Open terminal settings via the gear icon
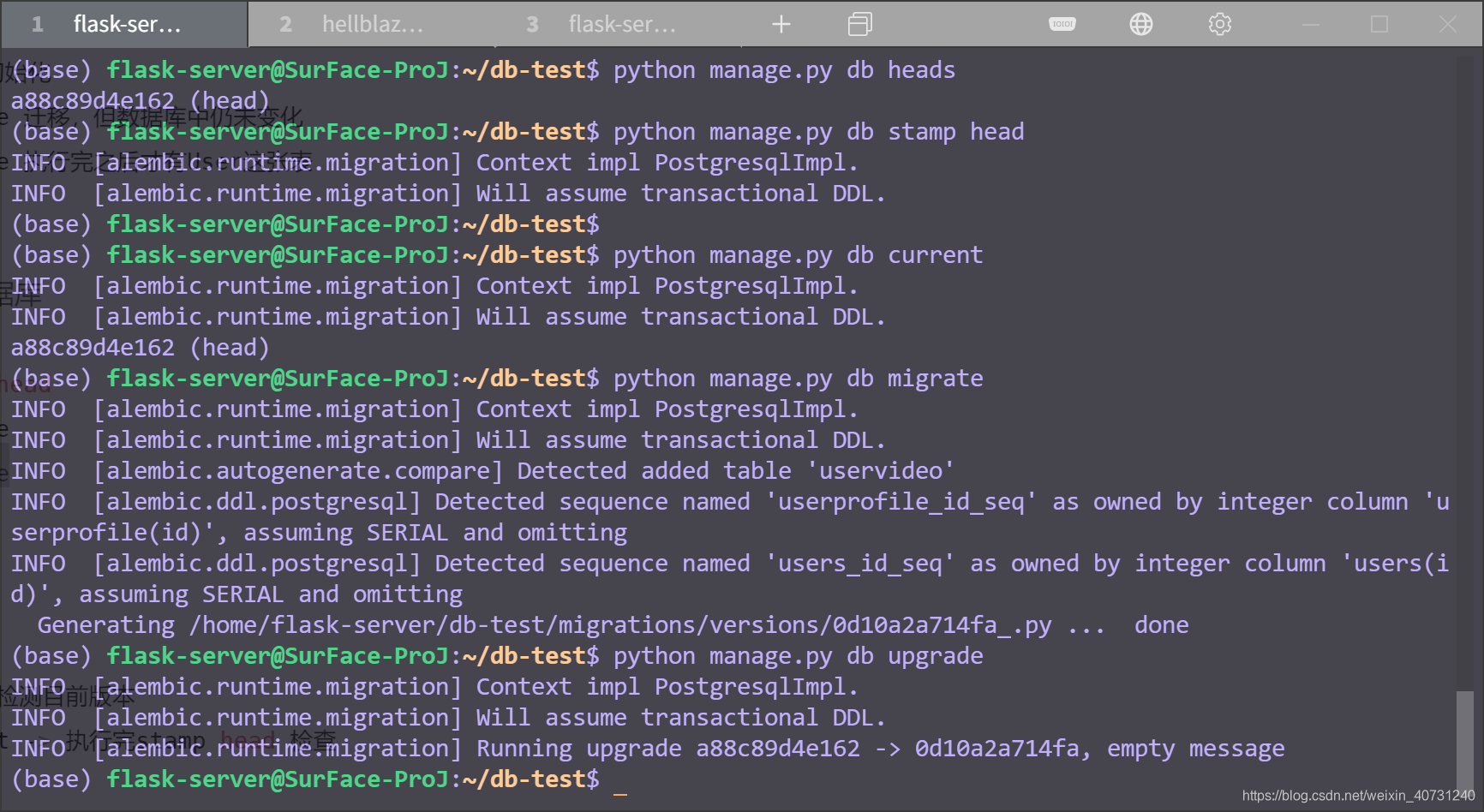1484x812 pixels. [x=1218, y=24]
